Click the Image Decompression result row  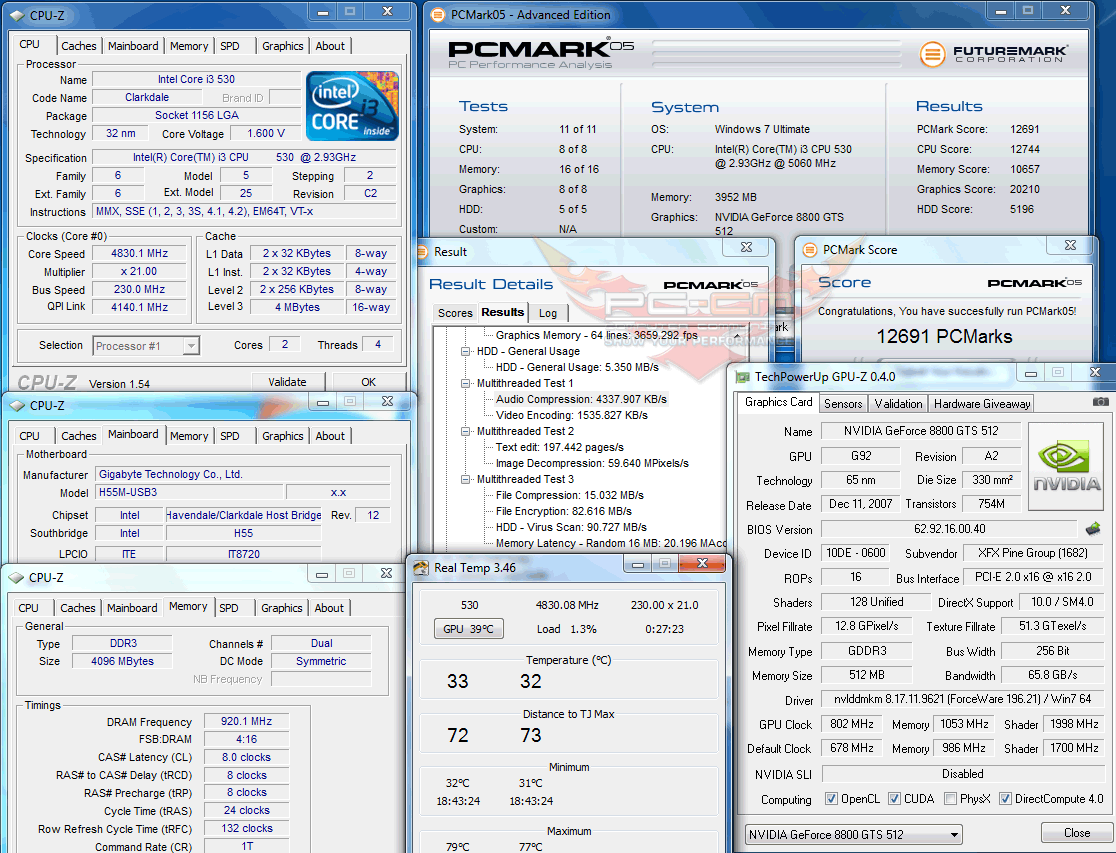coord(592,463)
